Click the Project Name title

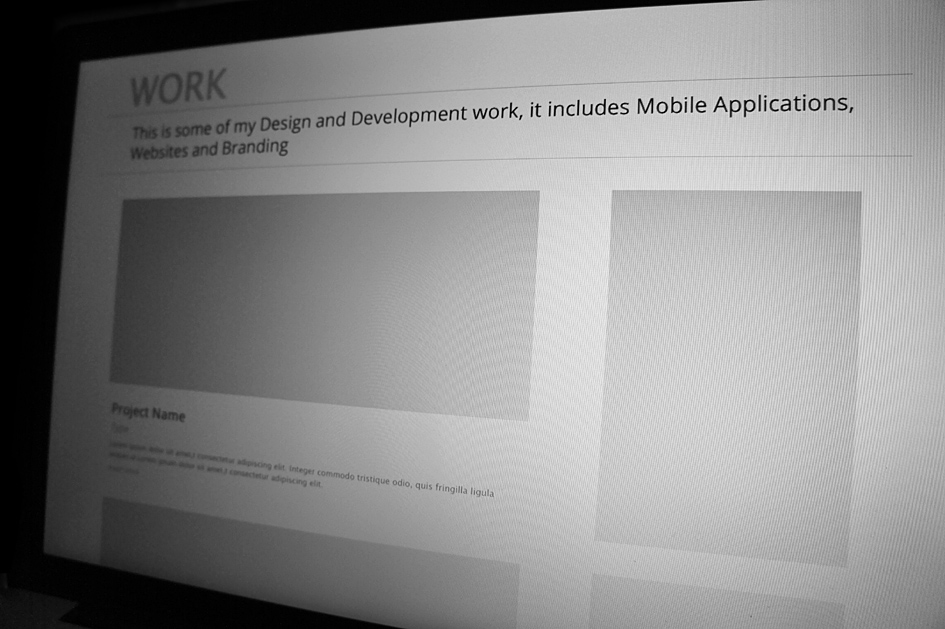(148, 413)
